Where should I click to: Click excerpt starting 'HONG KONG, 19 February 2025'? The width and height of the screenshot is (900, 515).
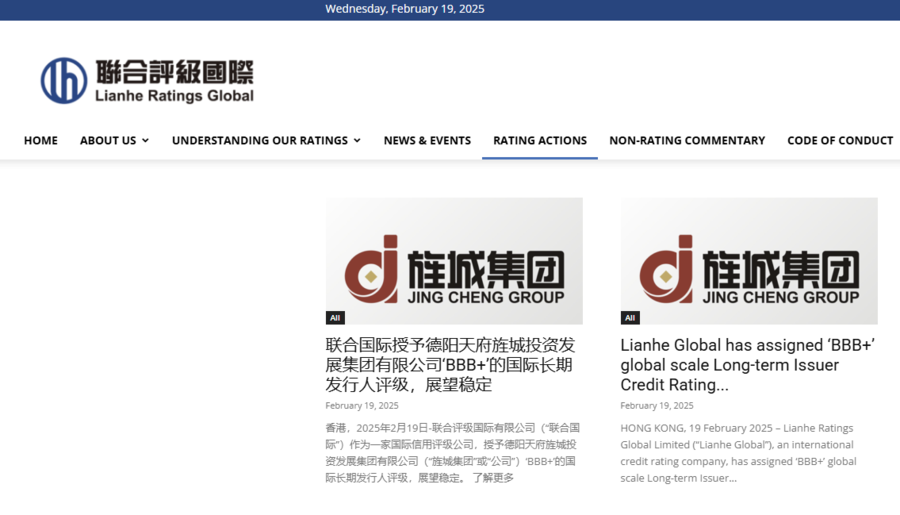pos(738,453)
